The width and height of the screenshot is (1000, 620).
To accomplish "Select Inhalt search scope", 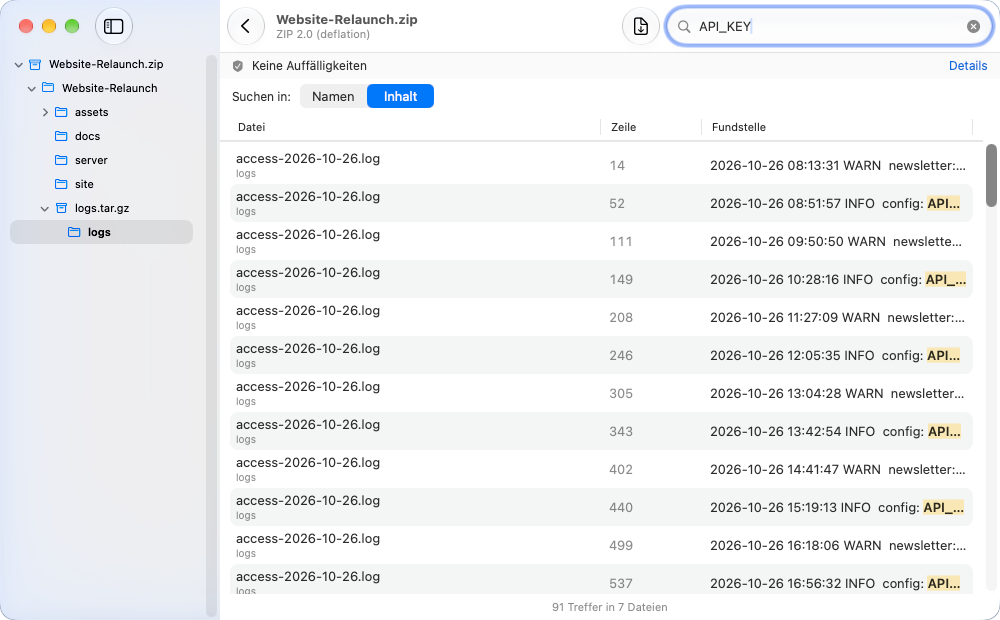I will click(x=401, y=96).
